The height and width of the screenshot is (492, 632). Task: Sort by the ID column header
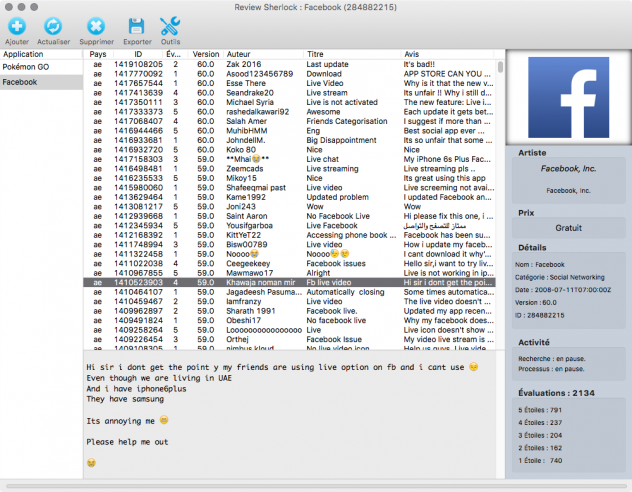tap(138, 54)
